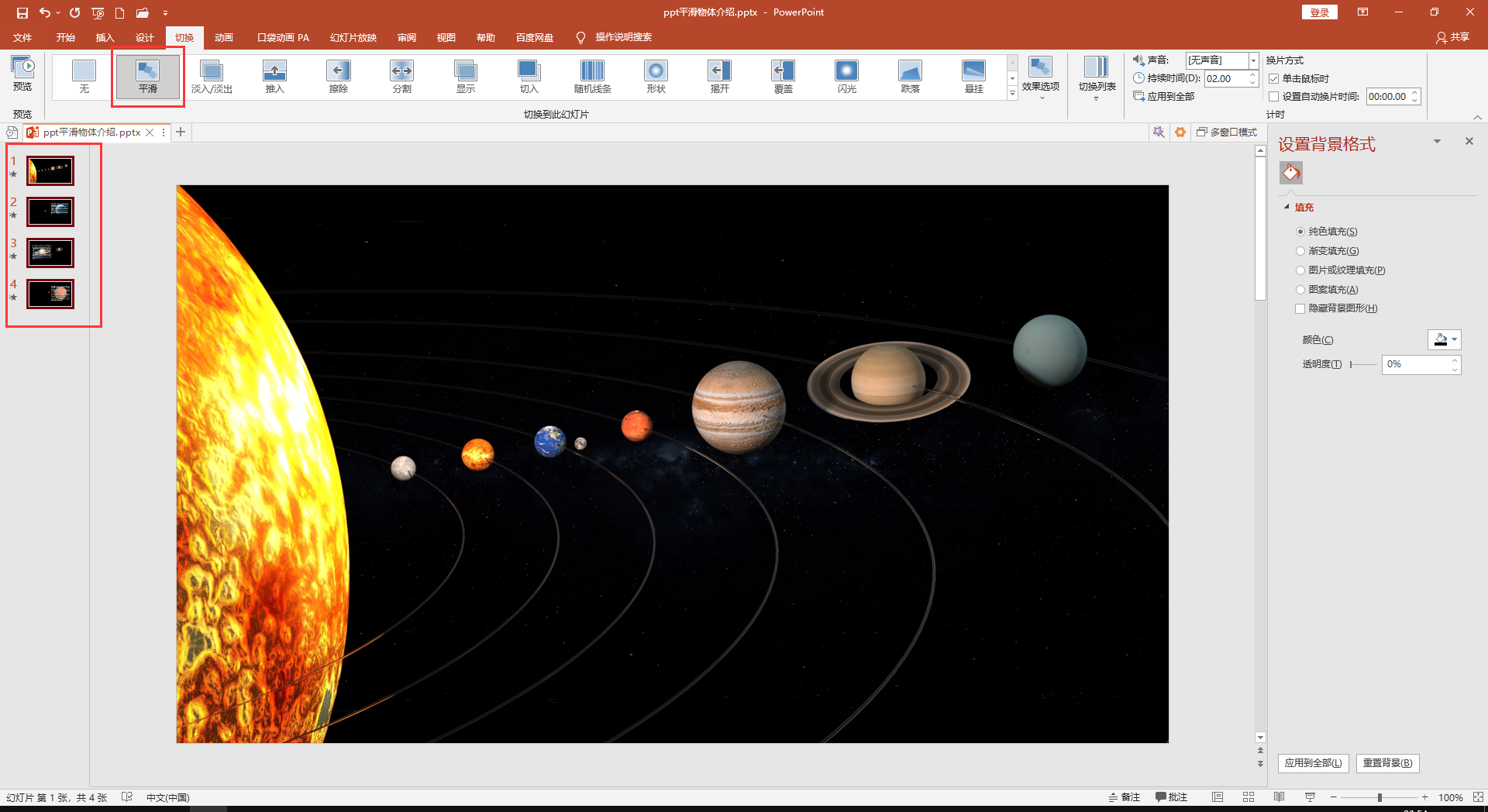Screen dimensions: 1488x812
Task: Open 口袋动画 PA tab
Action: click(283, 37)
